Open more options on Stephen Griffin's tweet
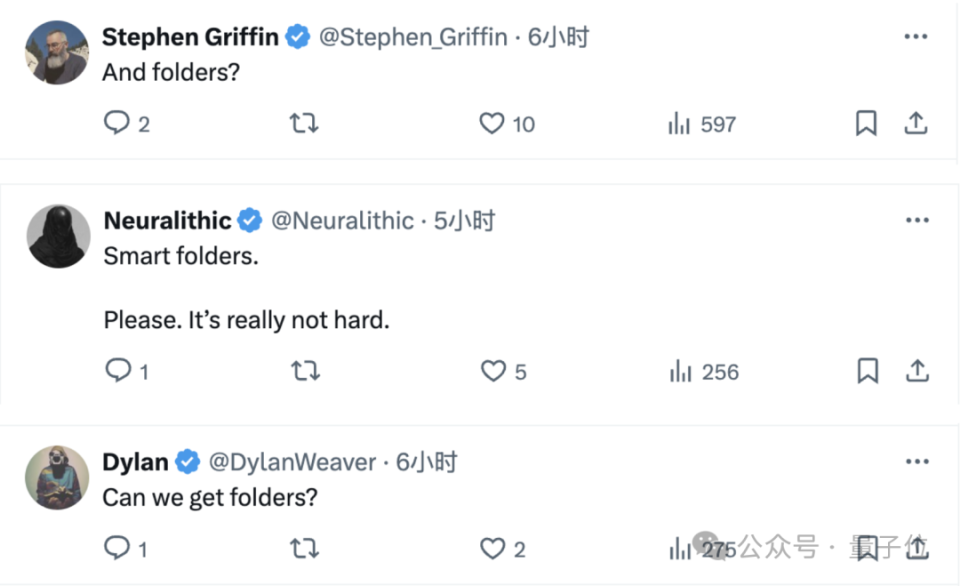The image size is (960, 586). click(916, 37)
